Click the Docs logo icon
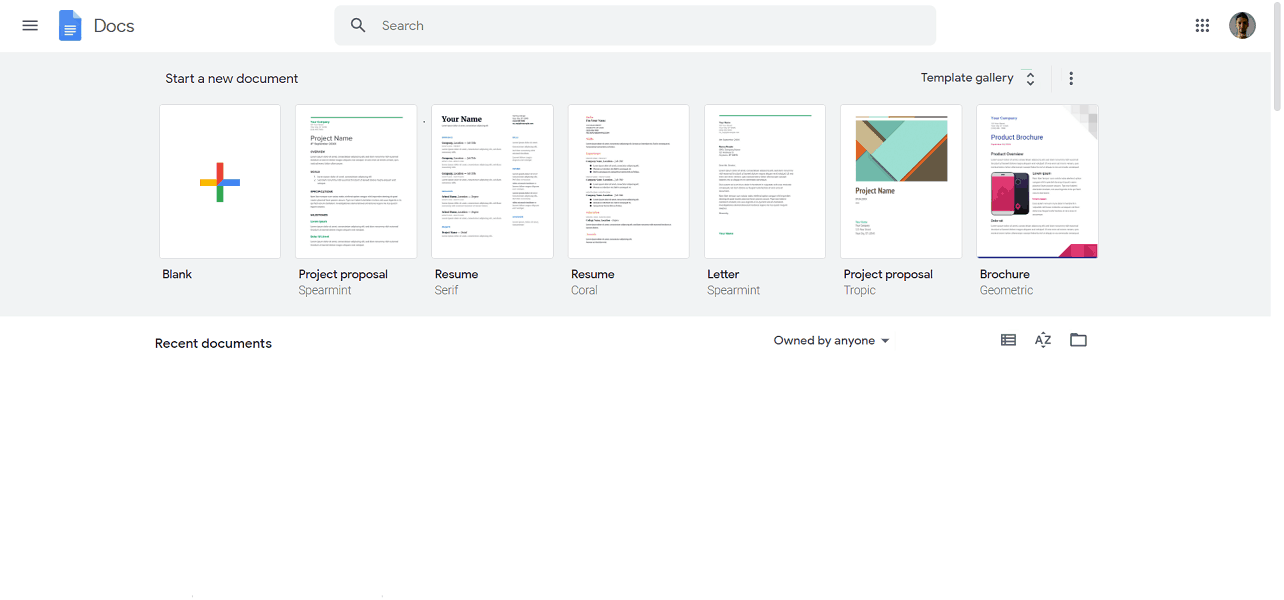The height and width of the screenshot is (600, 1284). coord(70,26)
